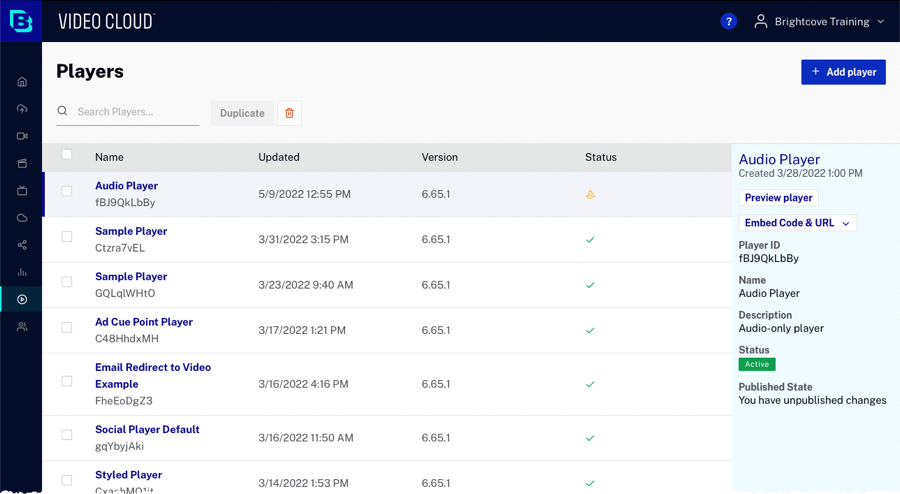This screenshot has height=494, width=900.
Task: Open the Home icon in sidebar
Action: point(22,81)
